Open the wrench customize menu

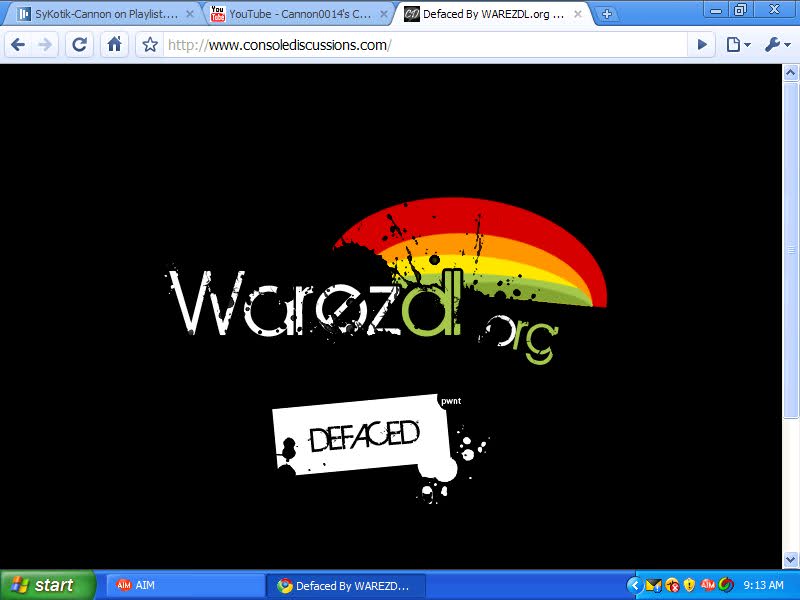click(778, 45)
